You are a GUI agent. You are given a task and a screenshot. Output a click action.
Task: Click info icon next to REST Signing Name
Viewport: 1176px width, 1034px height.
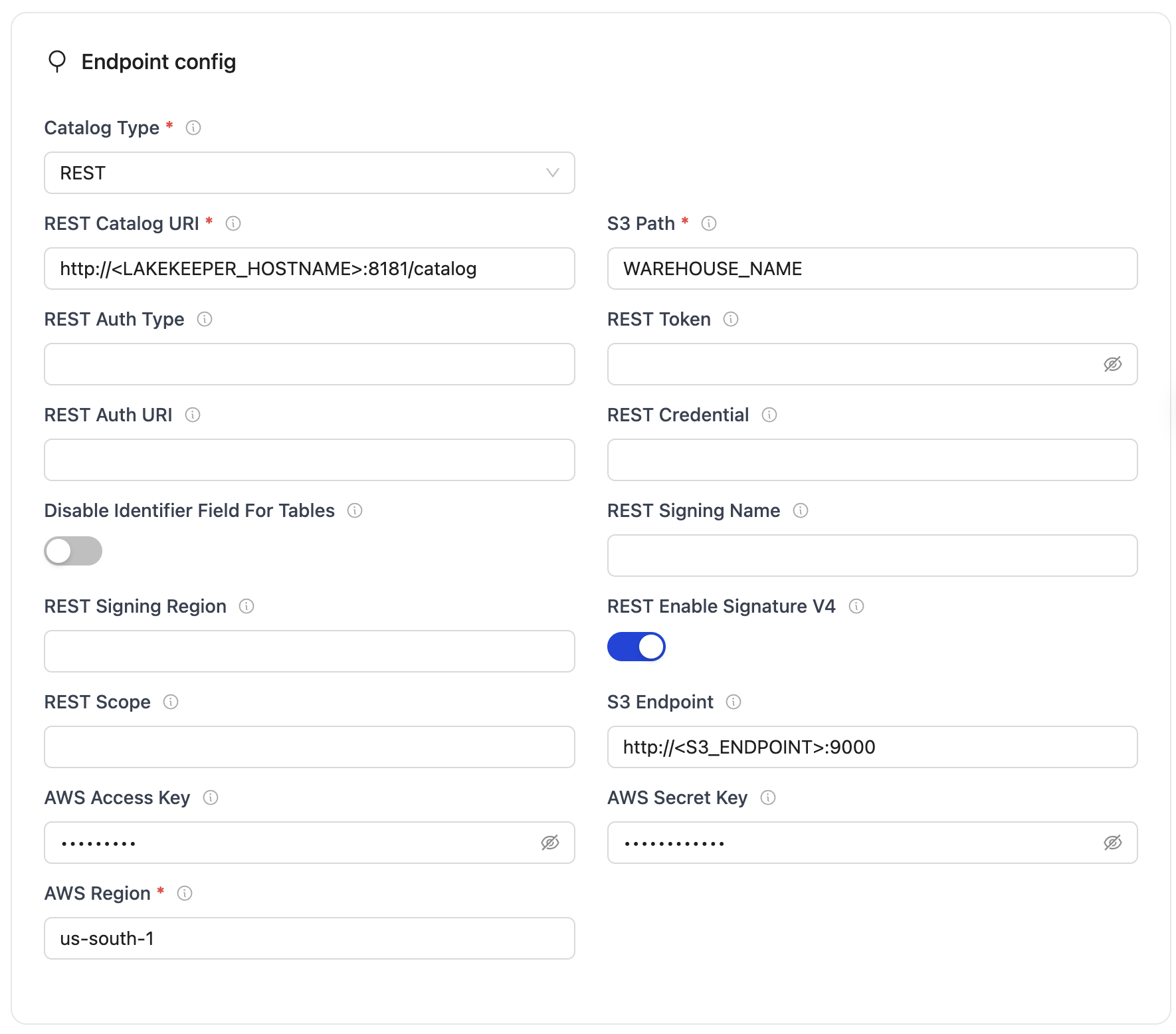801,510
